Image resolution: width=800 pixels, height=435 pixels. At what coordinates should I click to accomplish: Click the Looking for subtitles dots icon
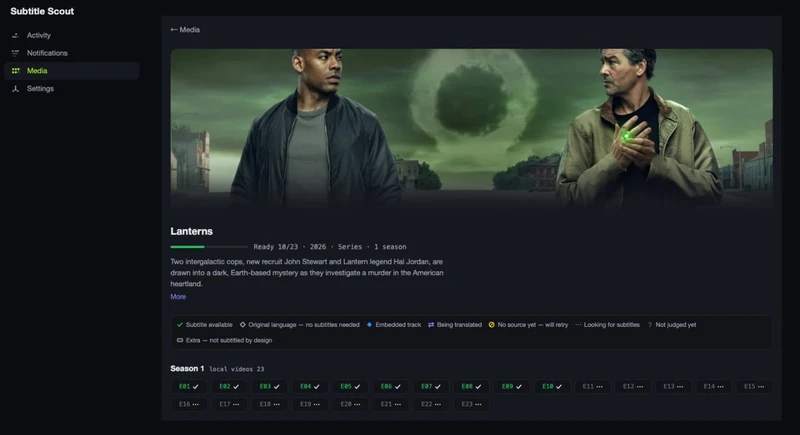click(x=578, y=324)
